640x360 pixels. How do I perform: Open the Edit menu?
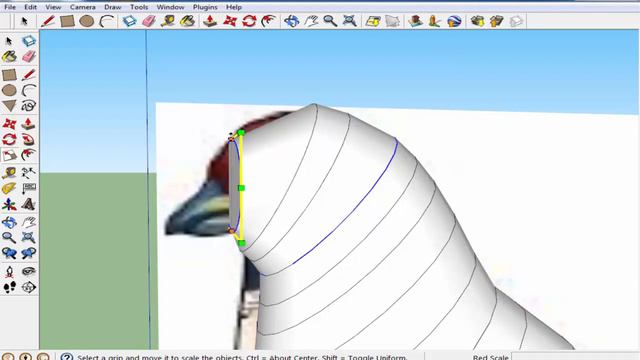coord(30,7)
